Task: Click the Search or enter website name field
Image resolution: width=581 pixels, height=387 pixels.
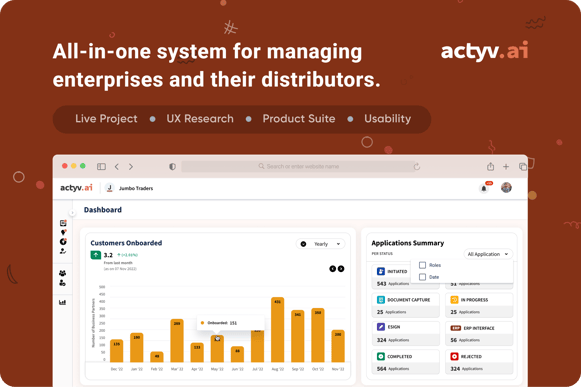Action: click(x=298, y=166)
